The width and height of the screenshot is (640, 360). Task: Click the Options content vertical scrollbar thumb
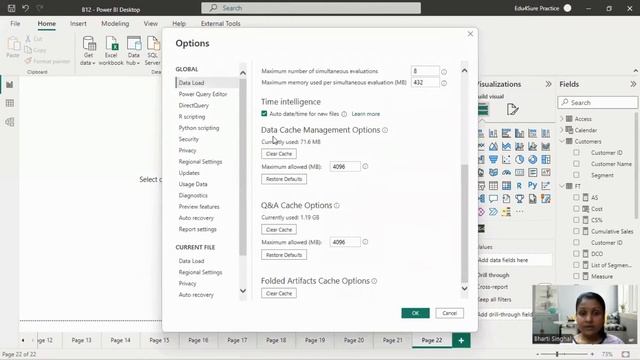point(464,223)
